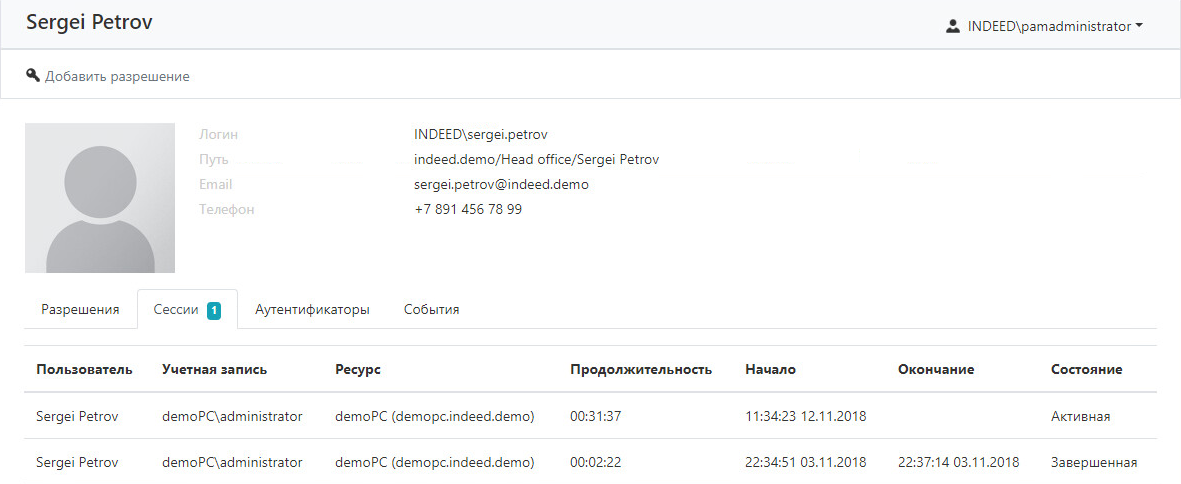Go to the События tab

click(431, 310)
